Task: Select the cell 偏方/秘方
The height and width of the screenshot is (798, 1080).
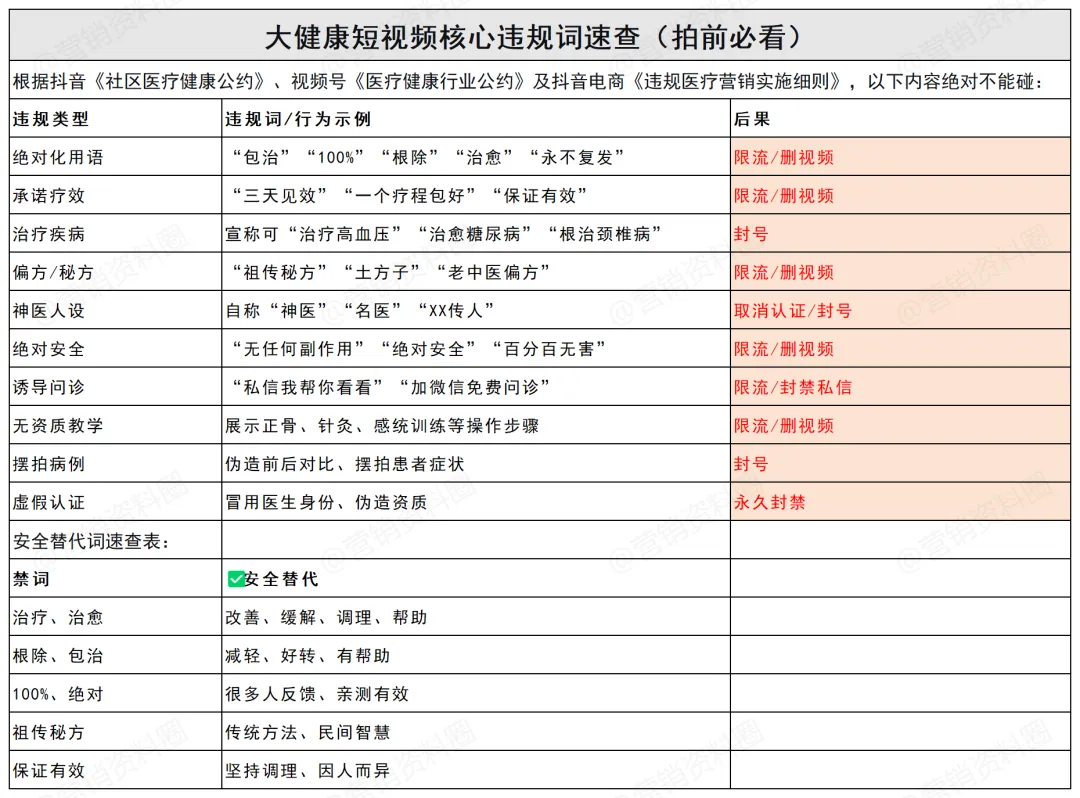Action: pos(116,272)
